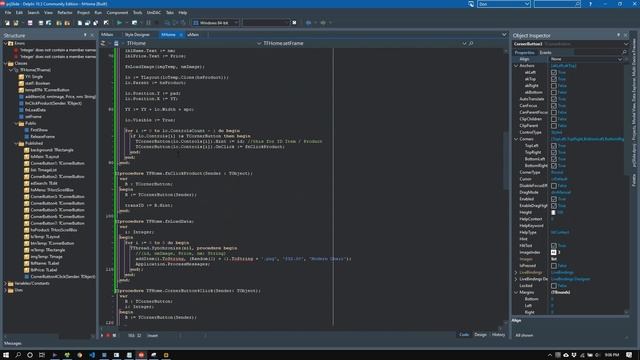
Task: Open the Project menu
Action: (x=83, y=13)
